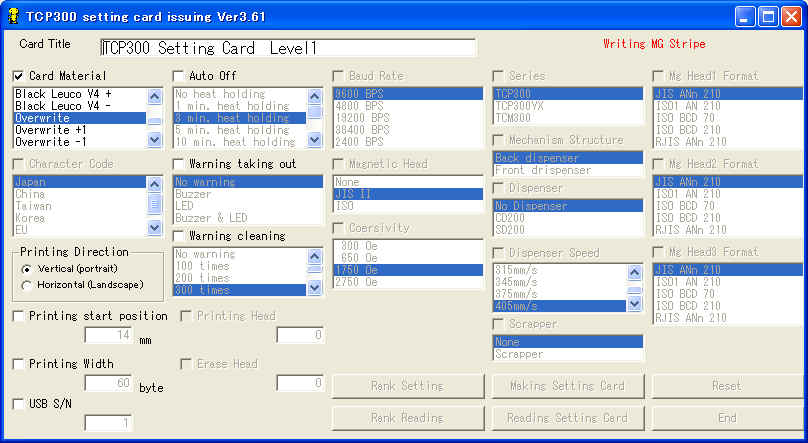Click the Rank Setting button
This screenshot has width=808, height=443.
pyautogui.click(x=408, y=386)
